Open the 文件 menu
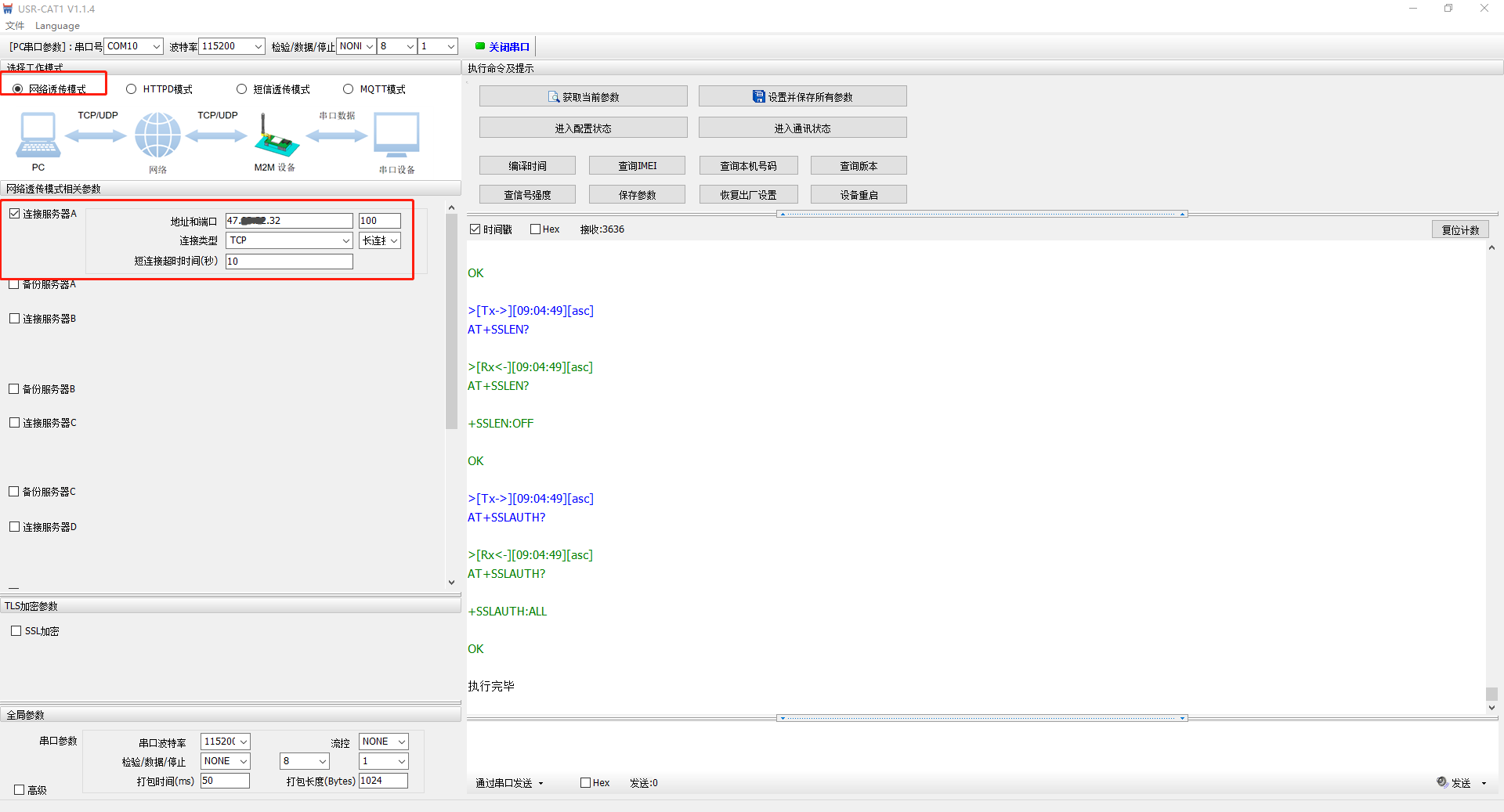Image resolution: width=1504 pixels, height=812 pixels. tap(15, 26)
